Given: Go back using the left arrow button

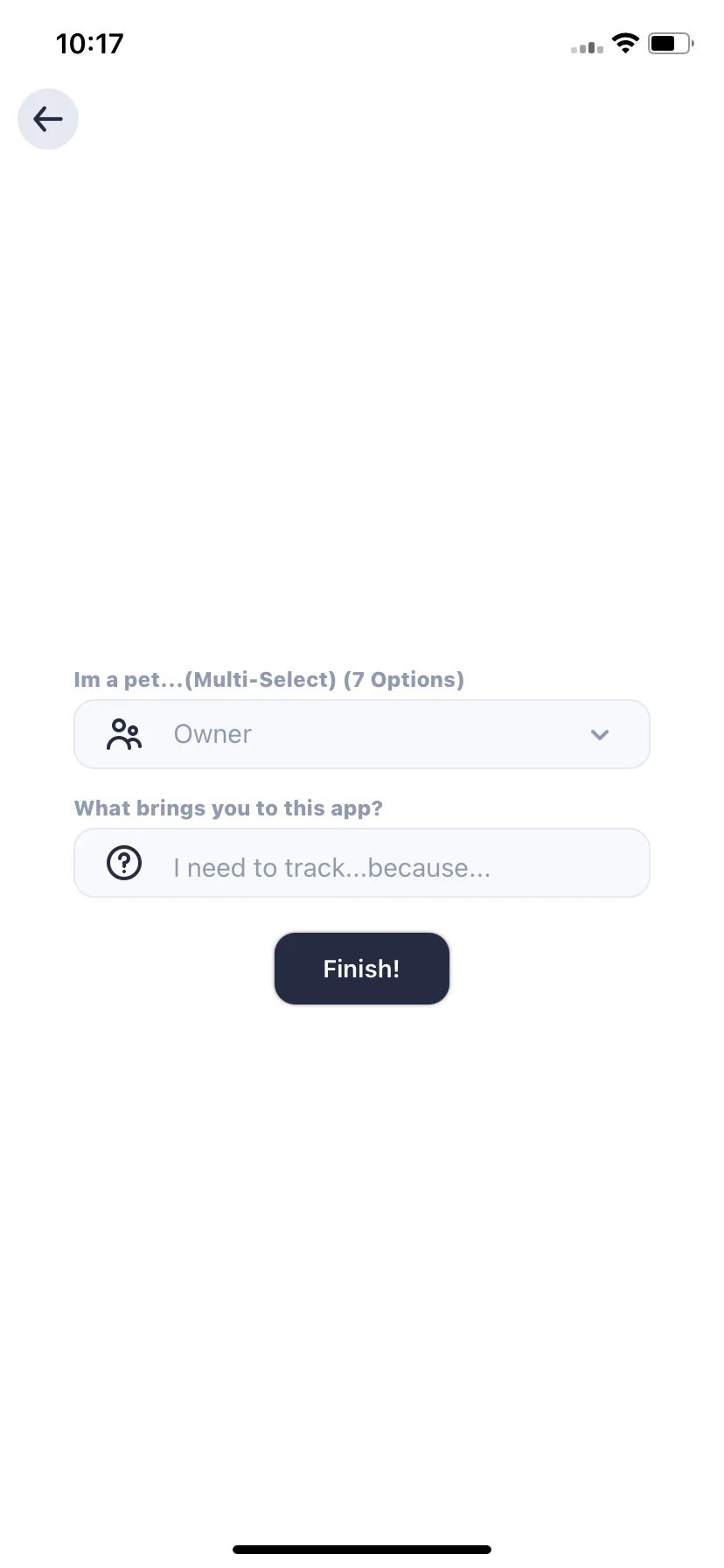Looking at the screenshot, I should (x=48, y=119).
